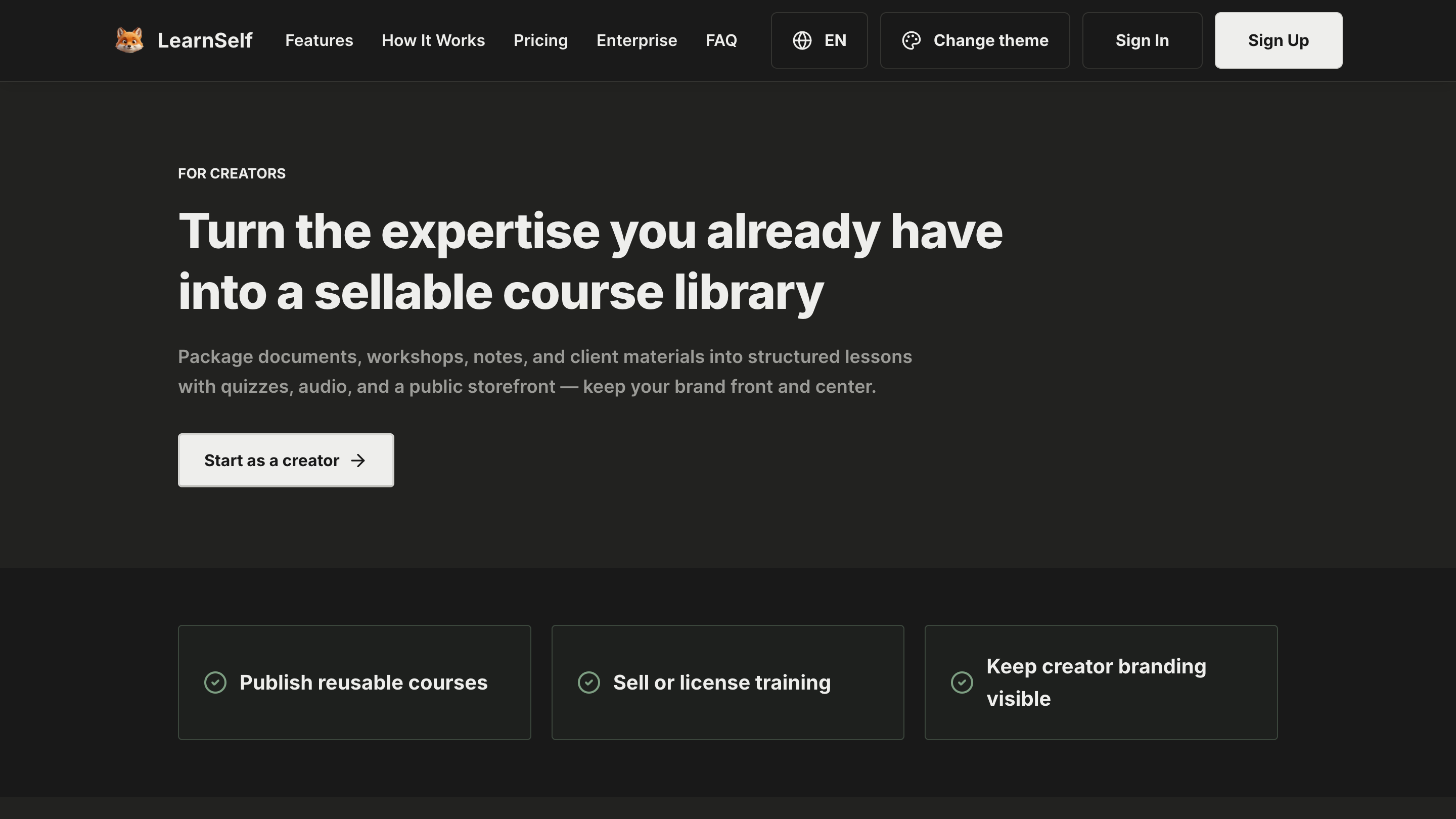Select the Publish reusable courses card text

[363, 682]
